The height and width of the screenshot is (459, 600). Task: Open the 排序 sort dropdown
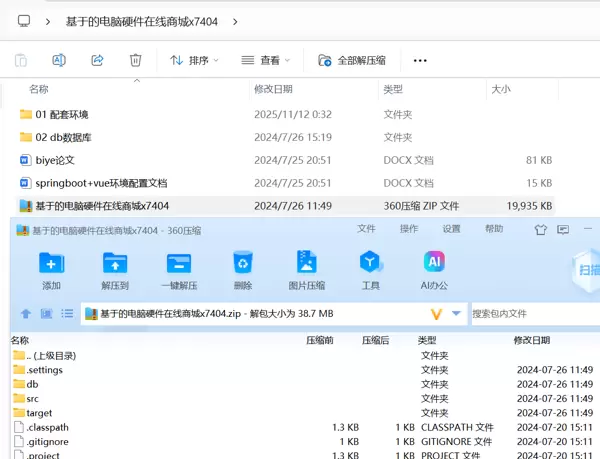pos(194,60)
